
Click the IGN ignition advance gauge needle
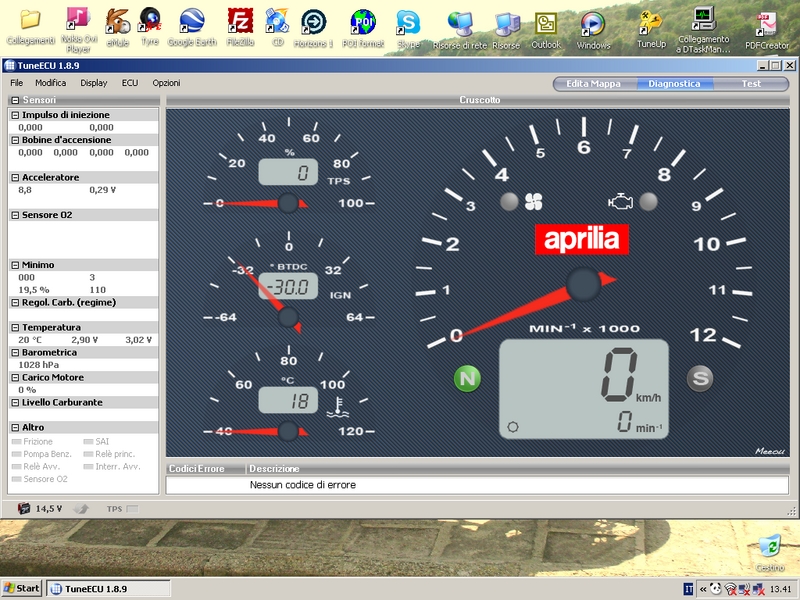pyautogui.click(x=269, y=296)
